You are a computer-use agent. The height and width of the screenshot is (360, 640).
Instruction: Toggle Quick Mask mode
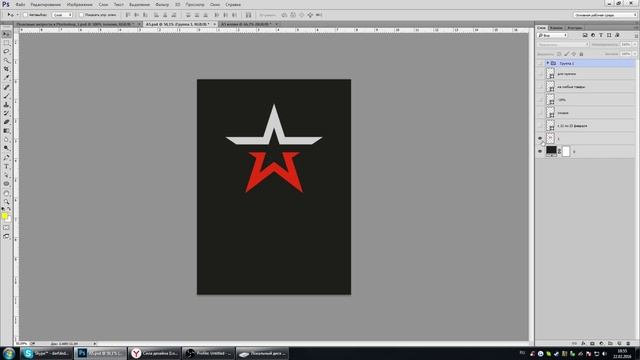coord(6,228)
